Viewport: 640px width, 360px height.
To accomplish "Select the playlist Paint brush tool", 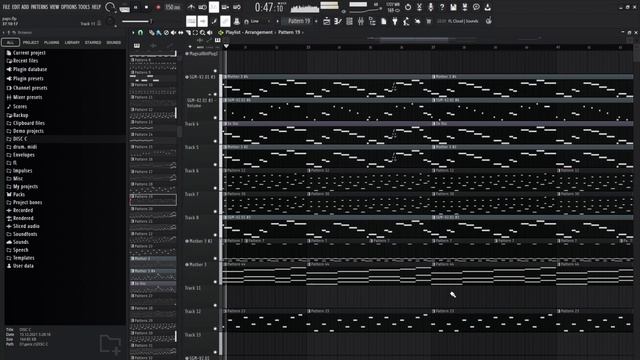I will tap(159, 33).
